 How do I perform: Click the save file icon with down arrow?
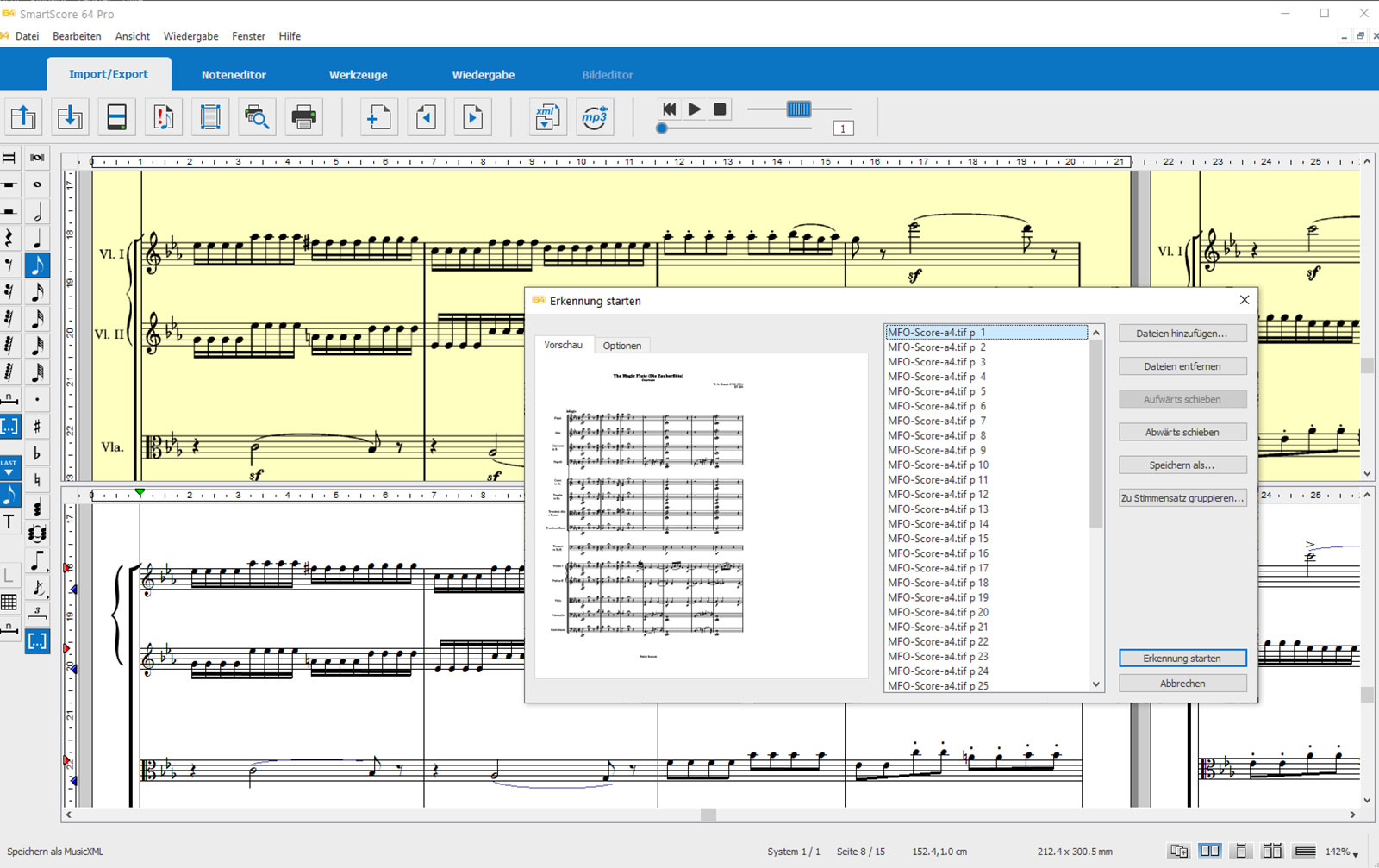click(70, 116)
